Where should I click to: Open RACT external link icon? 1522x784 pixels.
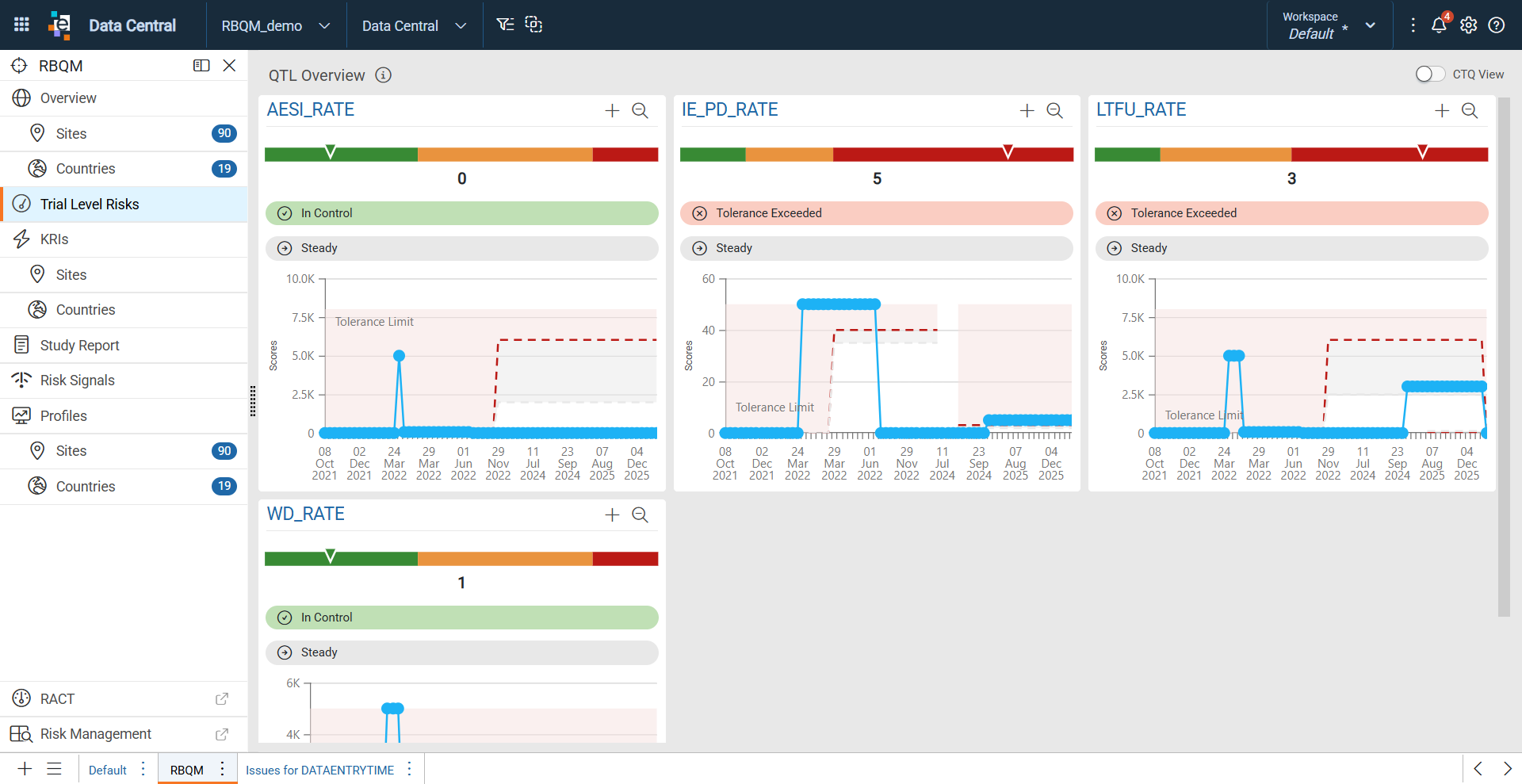click(x=222, y=699)
